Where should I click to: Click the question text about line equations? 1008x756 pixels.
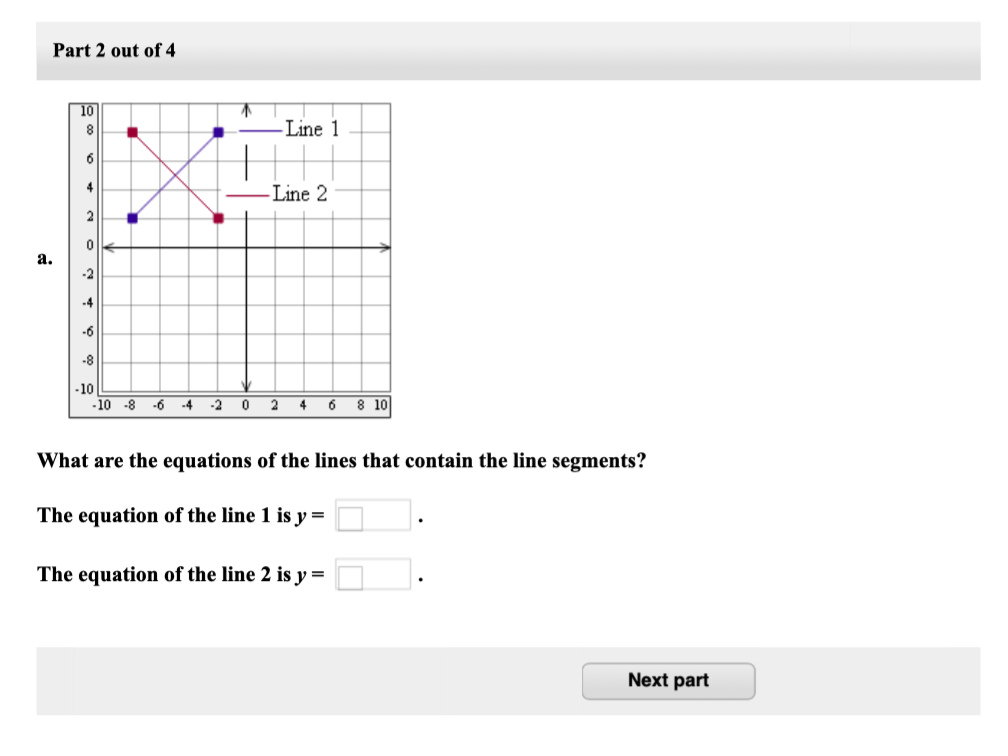340,461
